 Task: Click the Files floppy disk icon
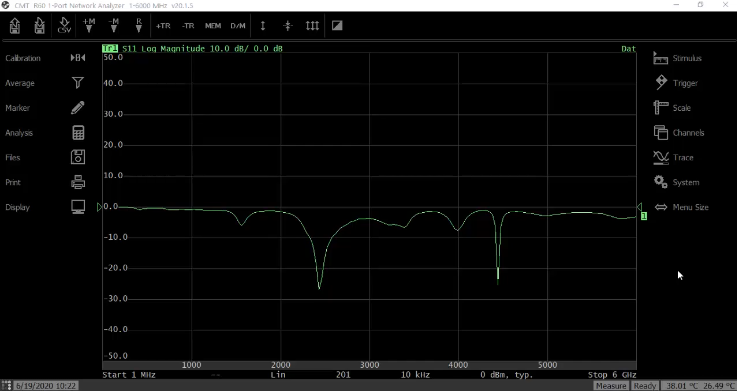78,157
